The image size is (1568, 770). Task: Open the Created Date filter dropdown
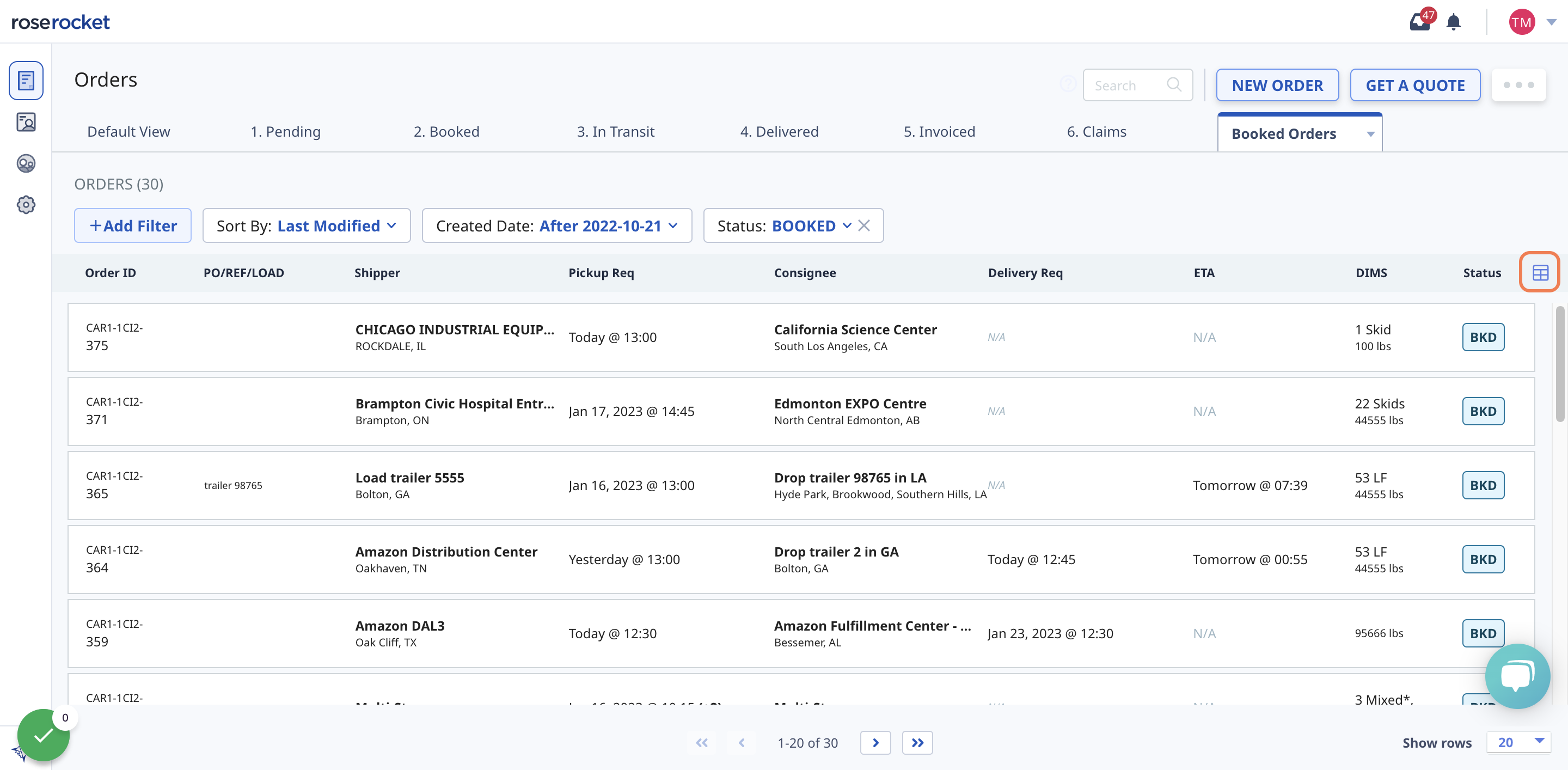coord(556,226)
